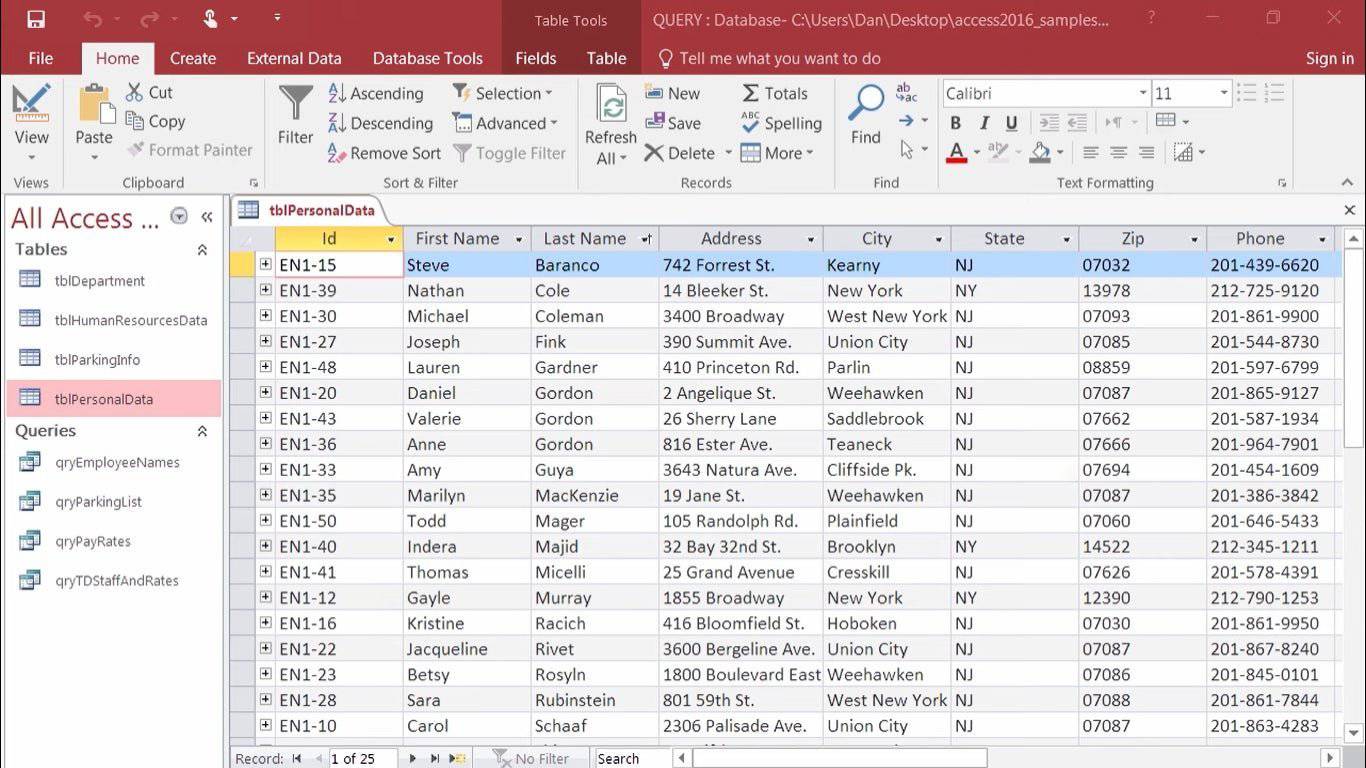The height and width of the screenshot is (768, 1366).
Task: Click the red font color swatch
Action: (x=957, y=153)
